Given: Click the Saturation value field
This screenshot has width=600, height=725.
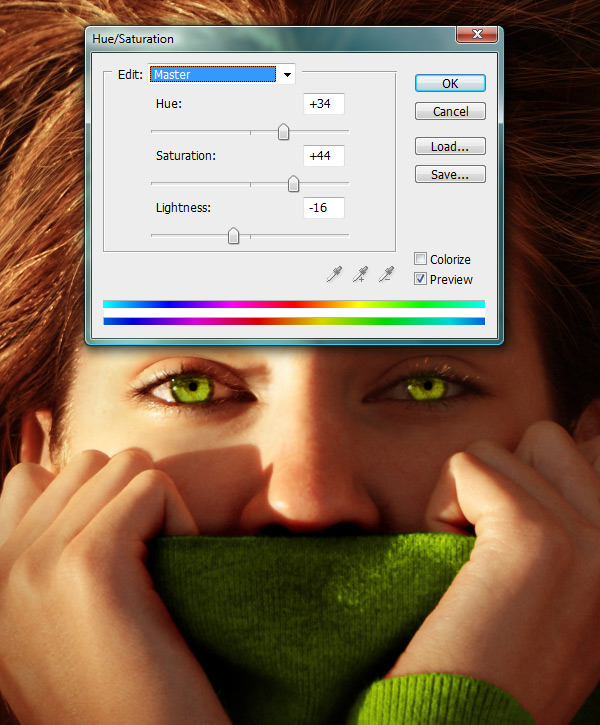Looking at the screenshot, I should tap(324, 156).
